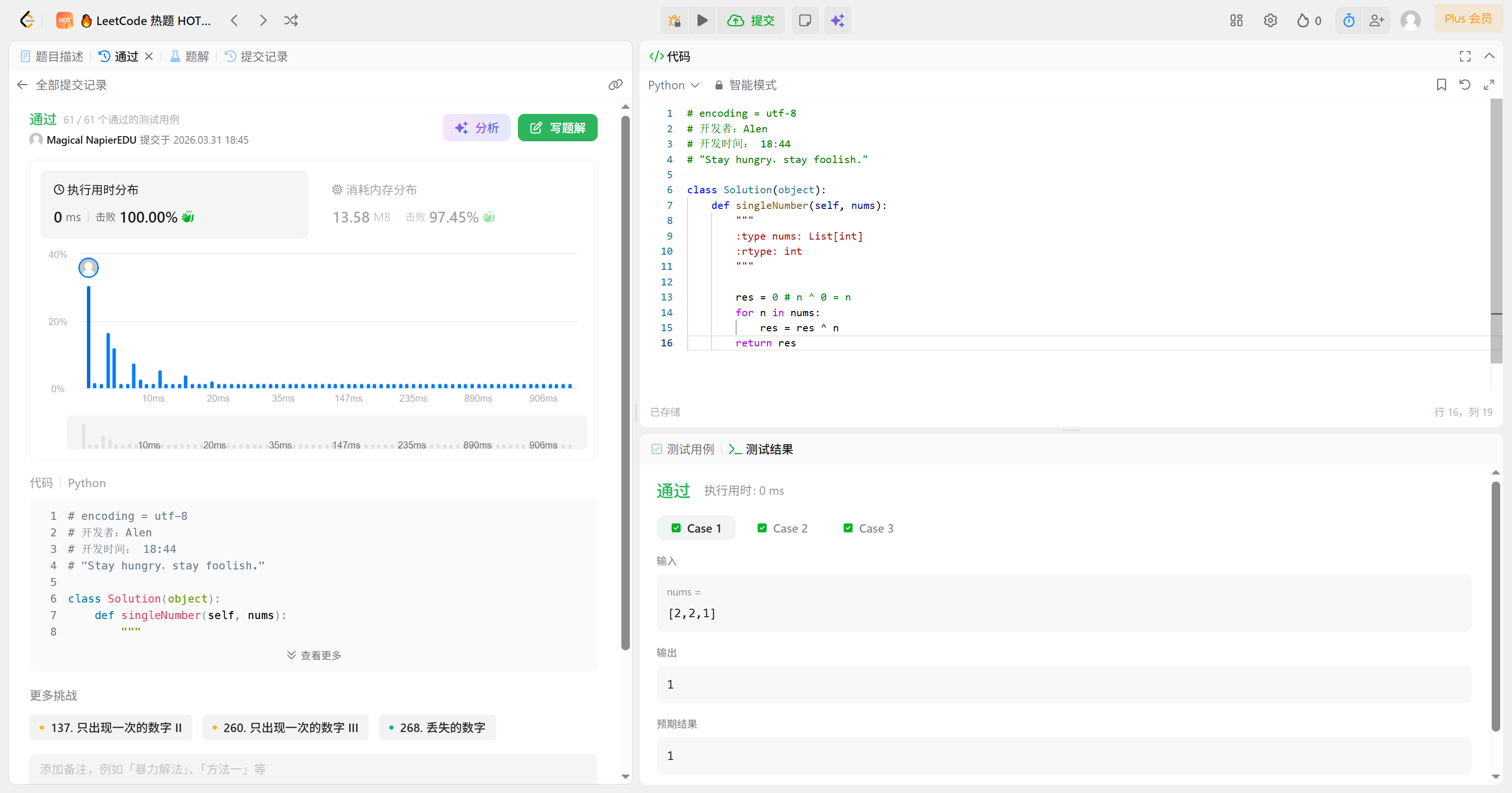Click the debug bug icon in top toolbar
This screenshot has width=1512, height=793.
(x=674, y=20)
